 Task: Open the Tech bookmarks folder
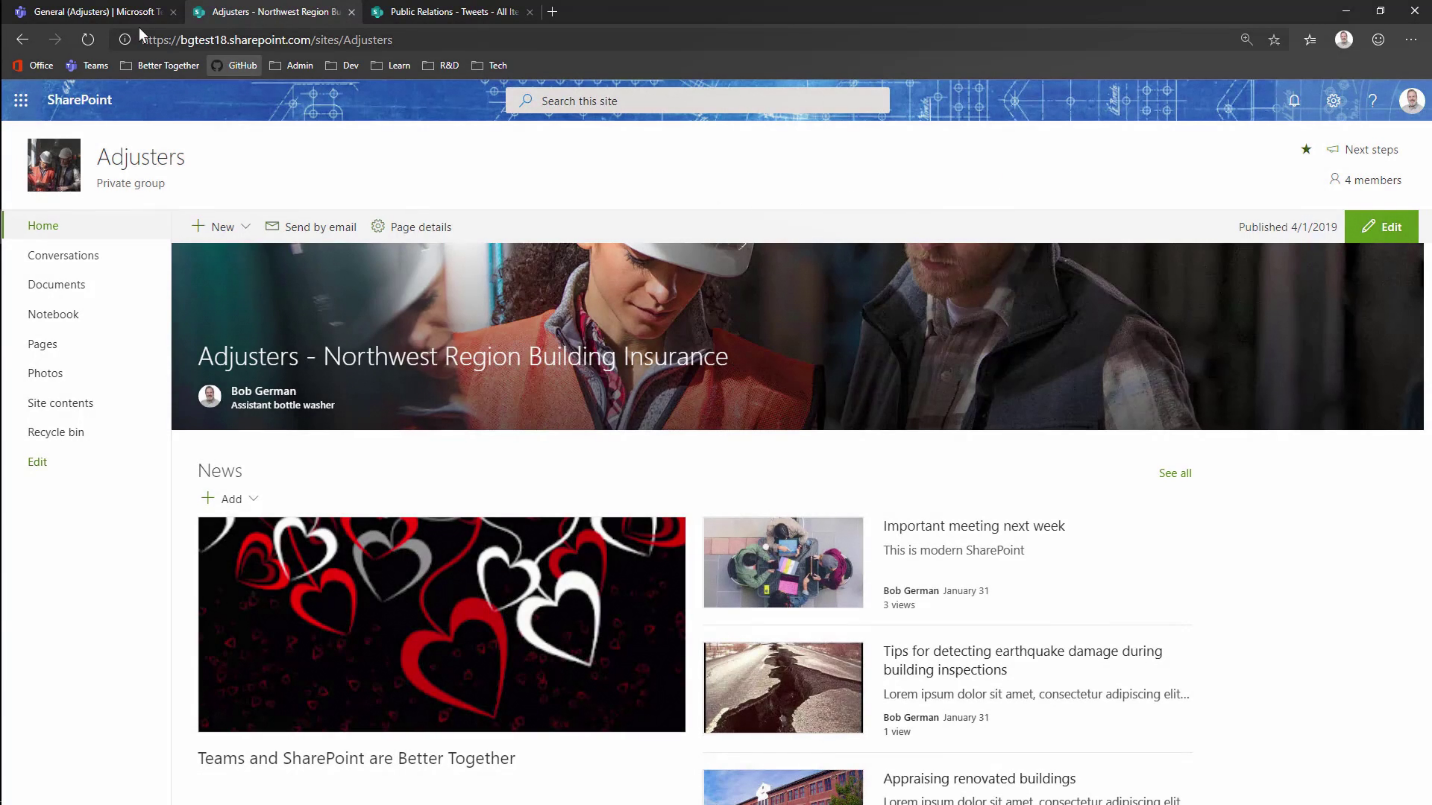pyautogui.click(x=489, y=65)
